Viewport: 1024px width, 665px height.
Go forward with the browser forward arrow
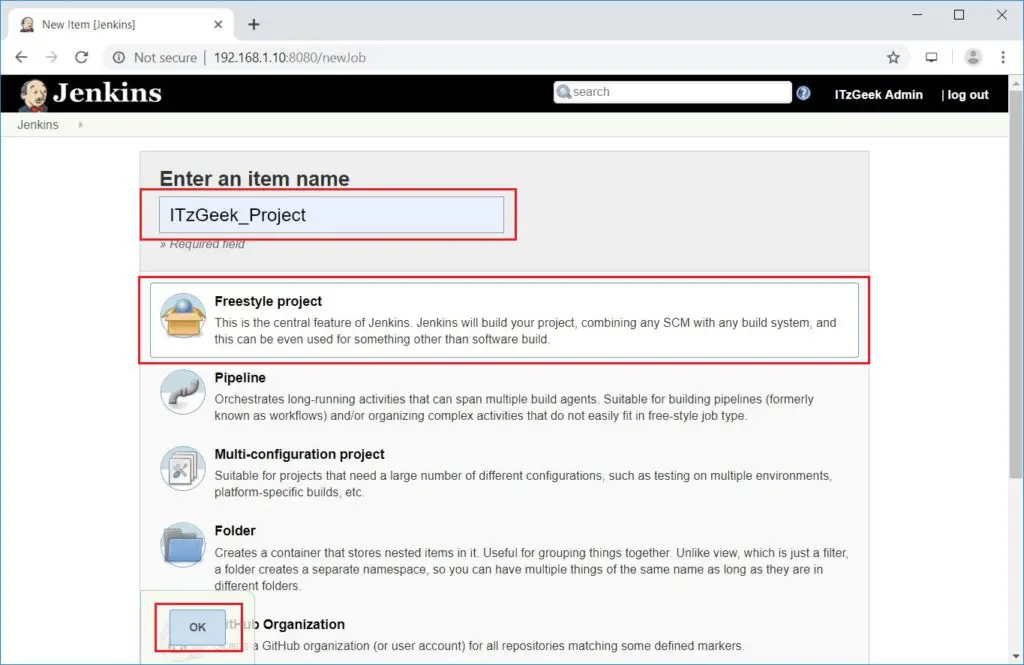click(x=52, y=57)
